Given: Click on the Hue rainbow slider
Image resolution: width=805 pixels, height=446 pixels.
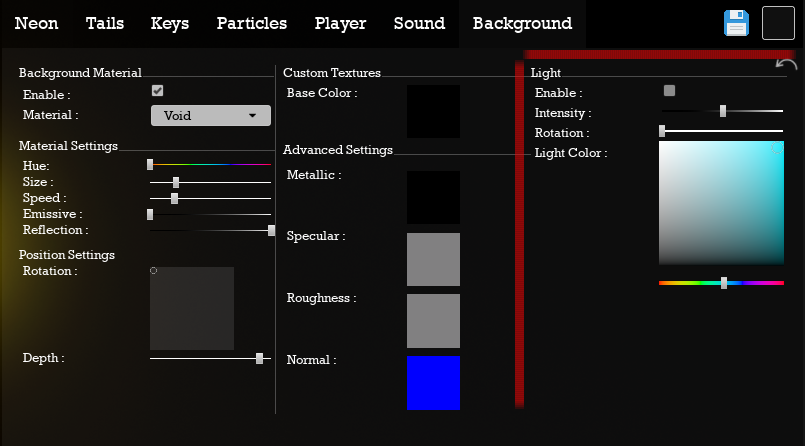Looking at the screenshot, I should (210, 165).
